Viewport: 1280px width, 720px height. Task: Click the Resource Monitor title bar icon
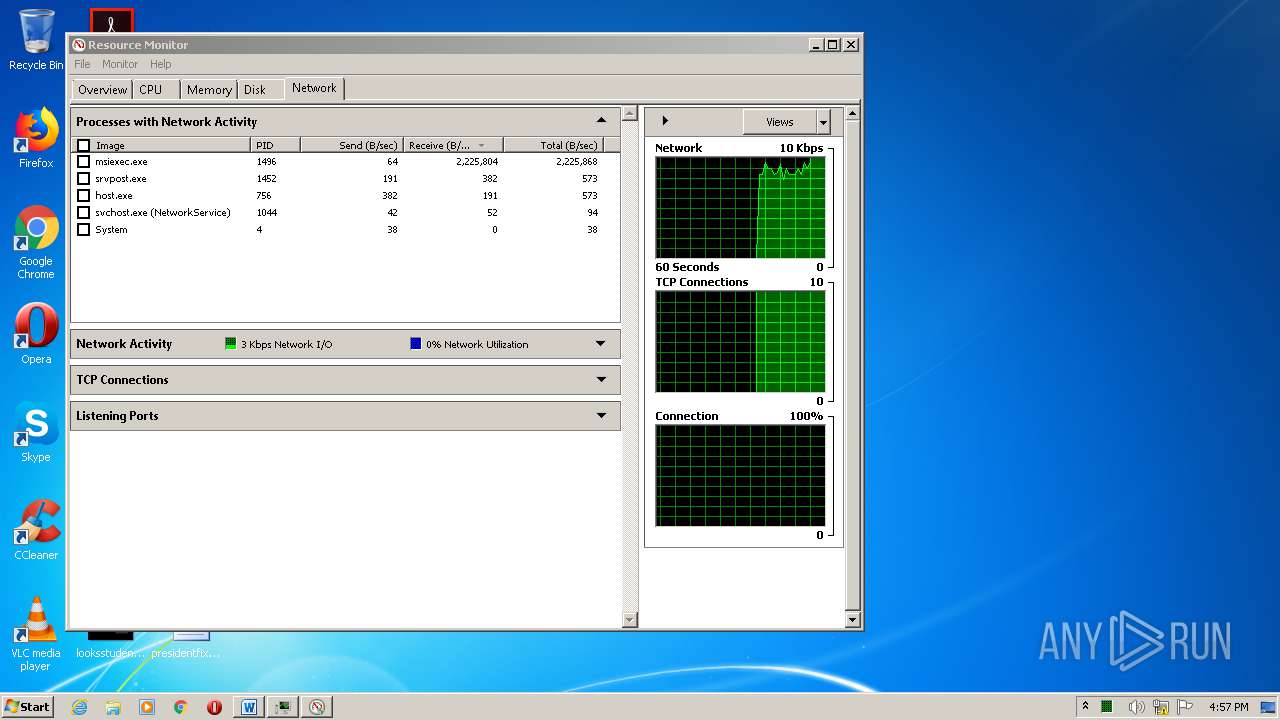tap(78, 44)
